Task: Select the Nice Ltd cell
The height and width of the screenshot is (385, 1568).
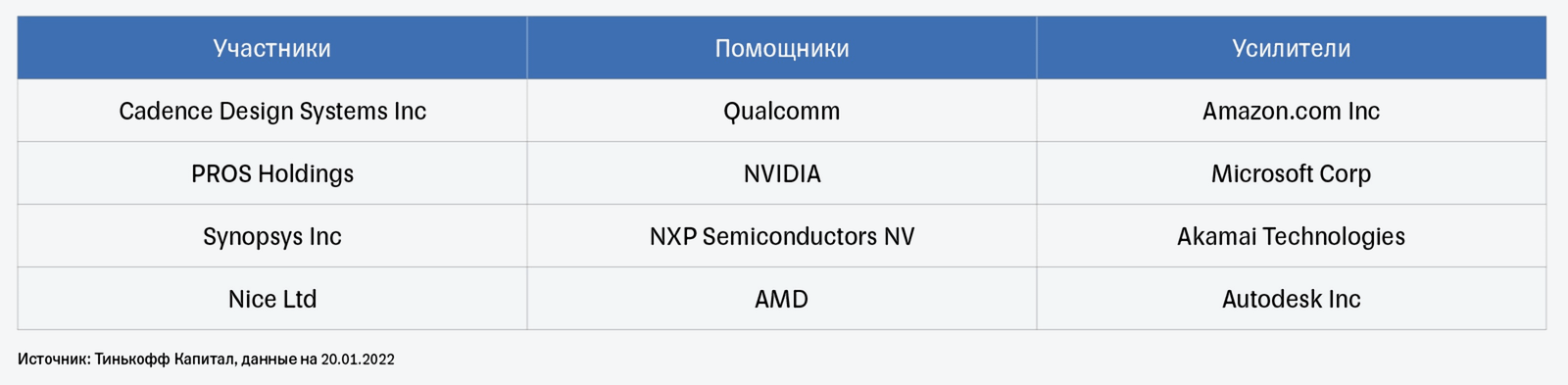Action: coord(272,299)
